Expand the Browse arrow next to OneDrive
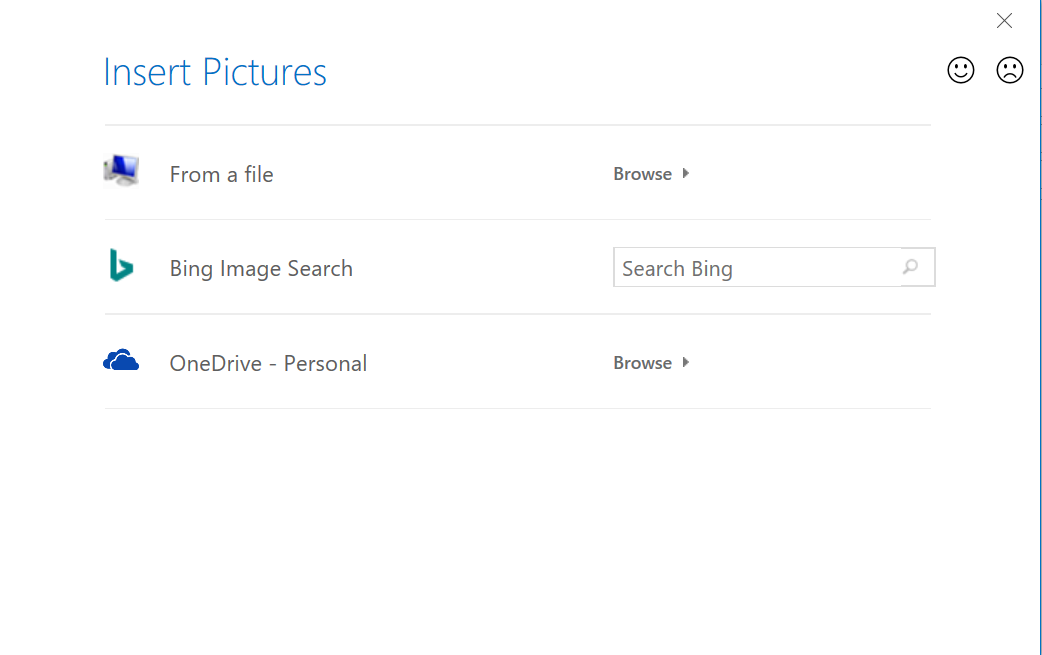1042x655 pixels. pos(685,362)
